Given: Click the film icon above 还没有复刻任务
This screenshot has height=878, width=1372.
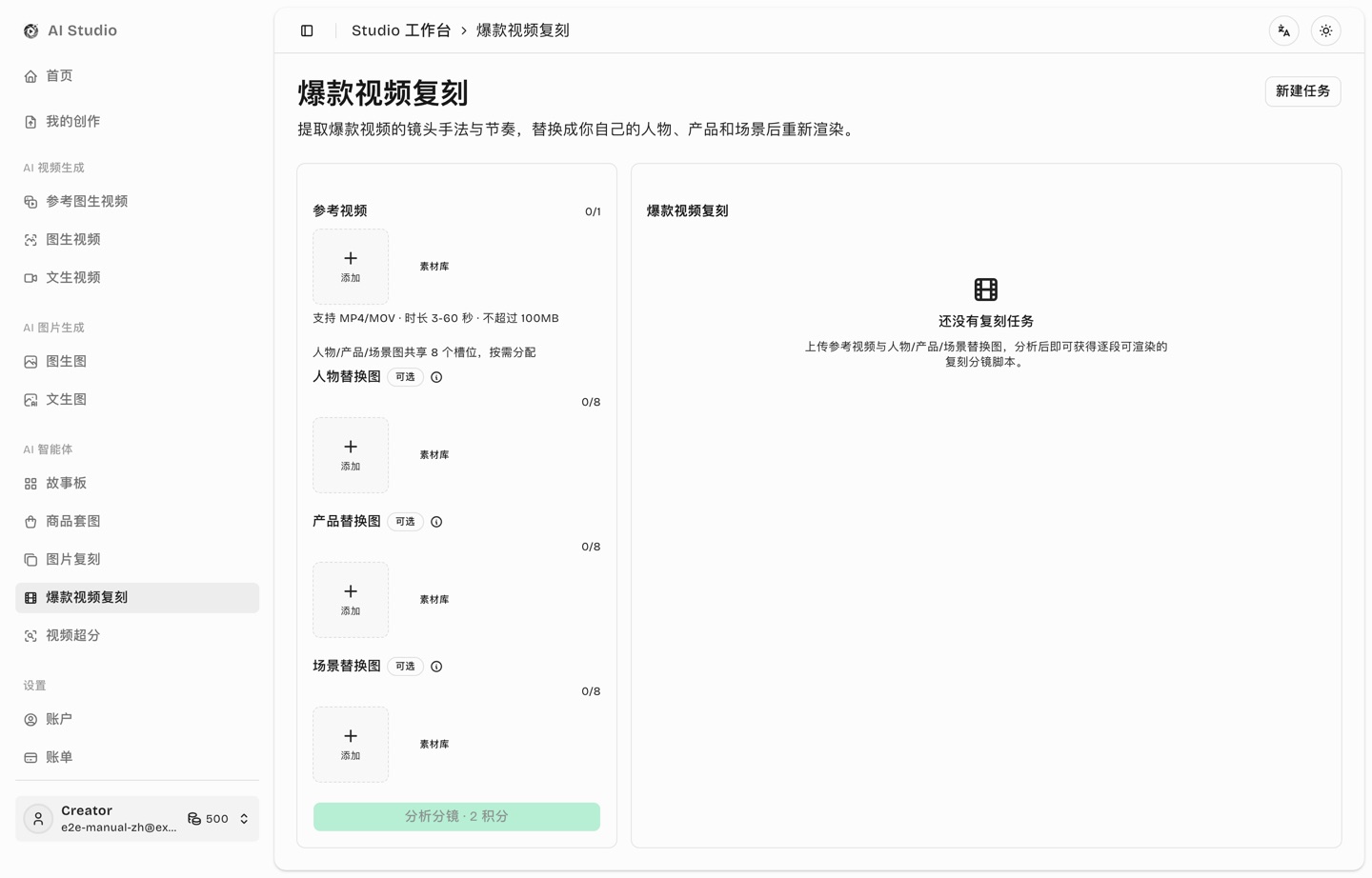Looking at the screenshot, I should click(x=986, y=289).
